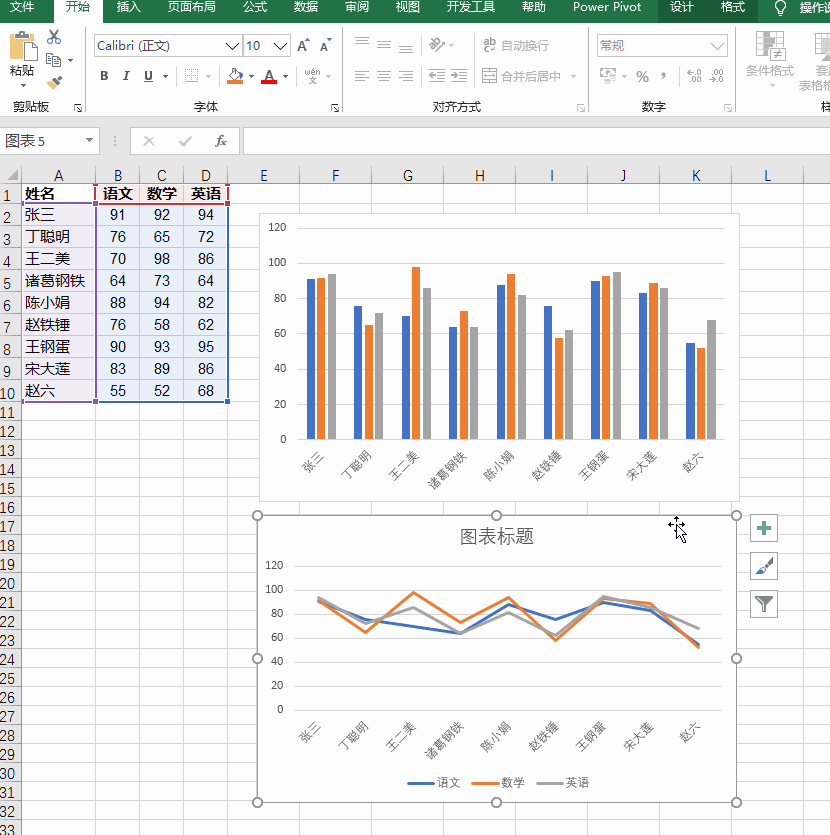Decrease decimal places
The width and height of the screenshot is (830, 835).
pyautogui.click(x=717, y=76)
